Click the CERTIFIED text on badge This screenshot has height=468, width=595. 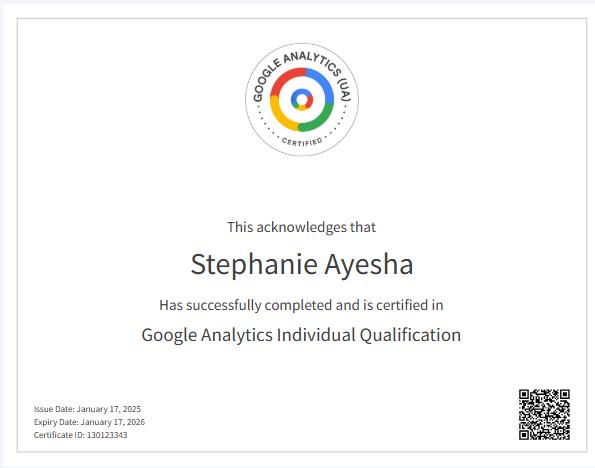(302, 142)
